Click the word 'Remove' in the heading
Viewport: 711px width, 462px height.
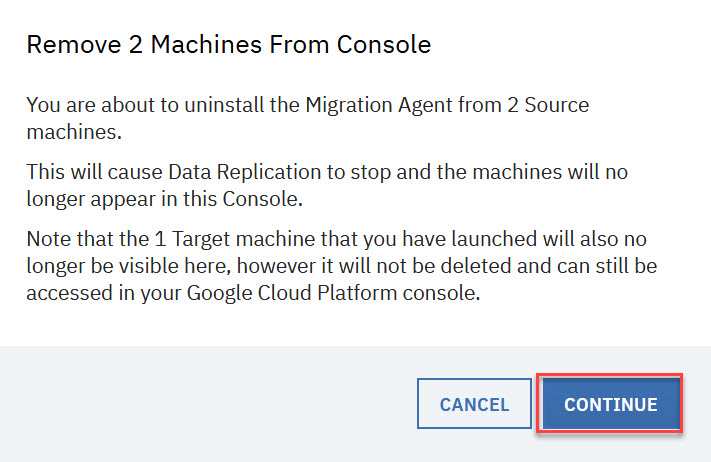[x=60, y=45]
